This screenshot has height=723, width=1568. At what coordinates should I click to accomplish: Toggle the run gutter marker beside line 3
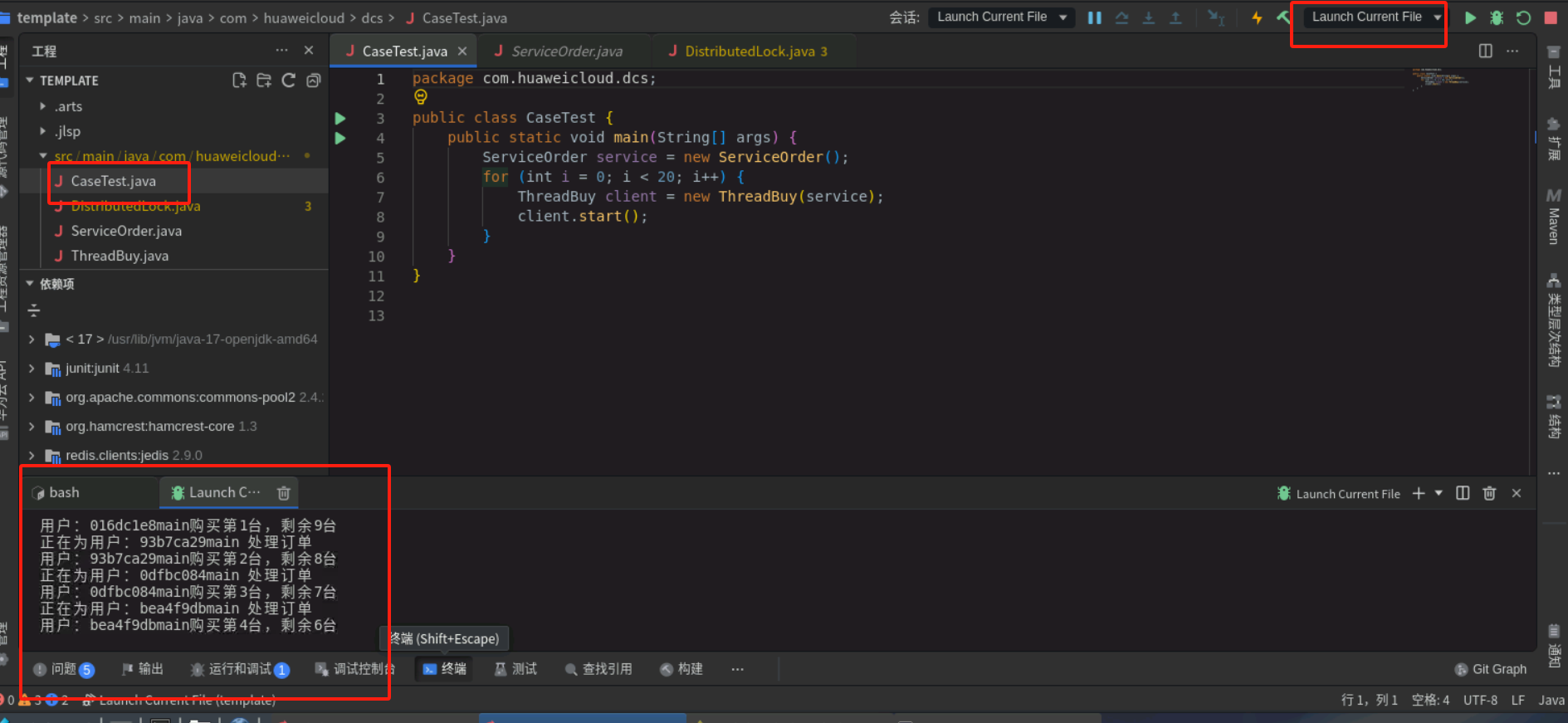(340, 118)
